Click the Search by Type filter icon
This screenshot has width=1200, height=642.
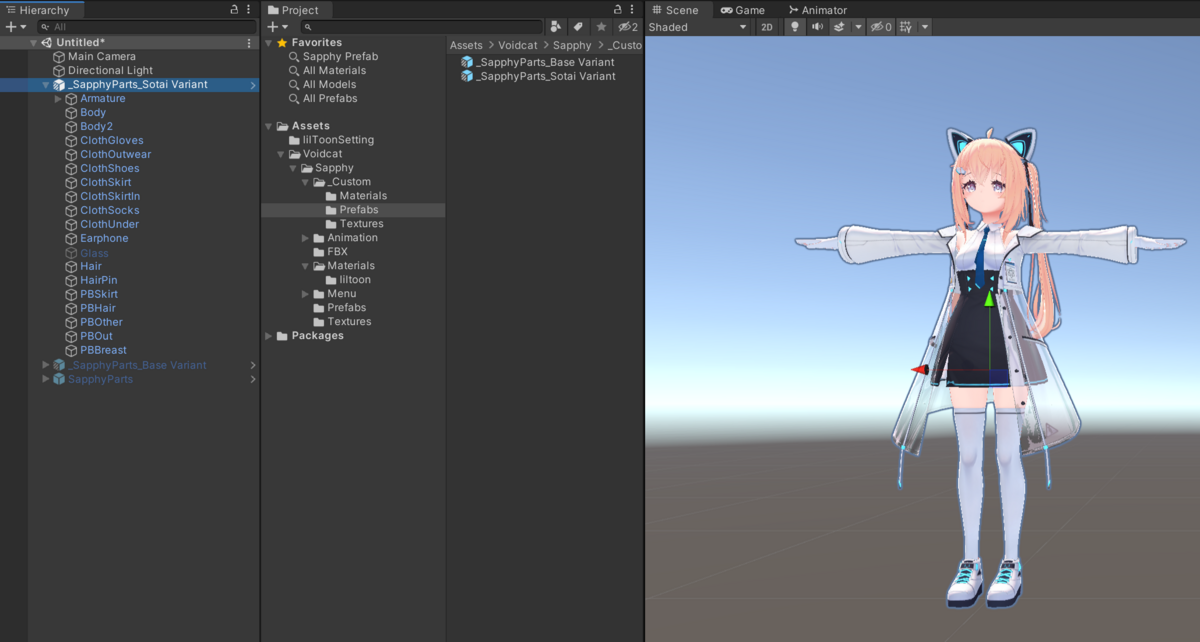point(556,27)
